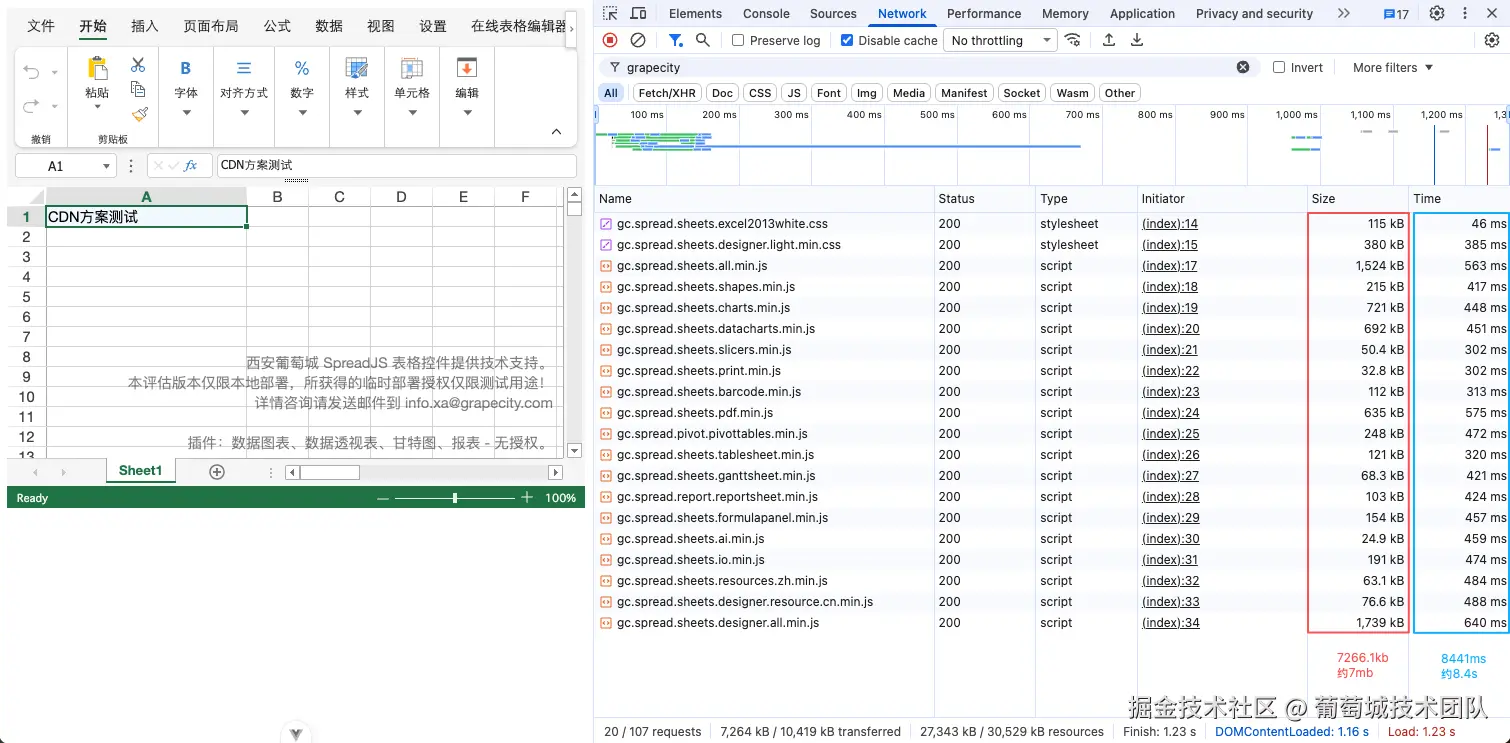Switch to the 公式 formulas tab
Image resolution: width=1510 pixels, height=743 pixels.
pos(277,26)
